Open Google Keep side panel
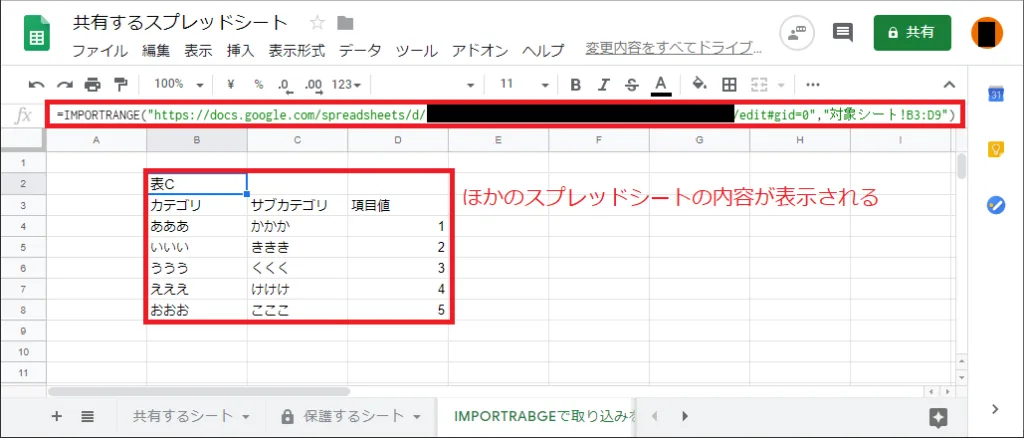Screen dimensions: 1024x438 [x=995, y=149]
